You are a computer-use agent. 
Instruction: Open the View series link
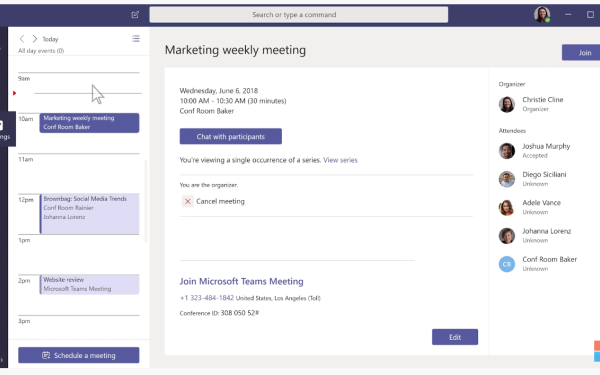click(x=340, y=160)
